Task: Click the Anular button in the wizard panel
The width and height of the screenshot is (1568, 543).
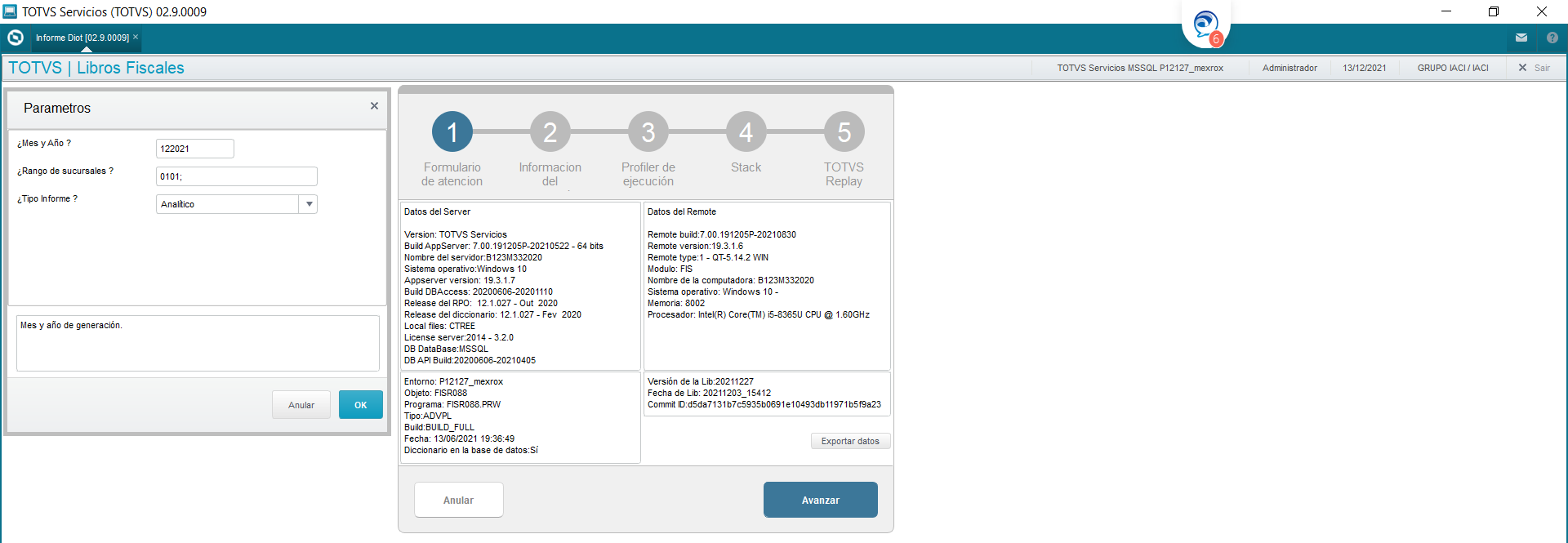Action: pyautogui.click(x=458, y=500)
